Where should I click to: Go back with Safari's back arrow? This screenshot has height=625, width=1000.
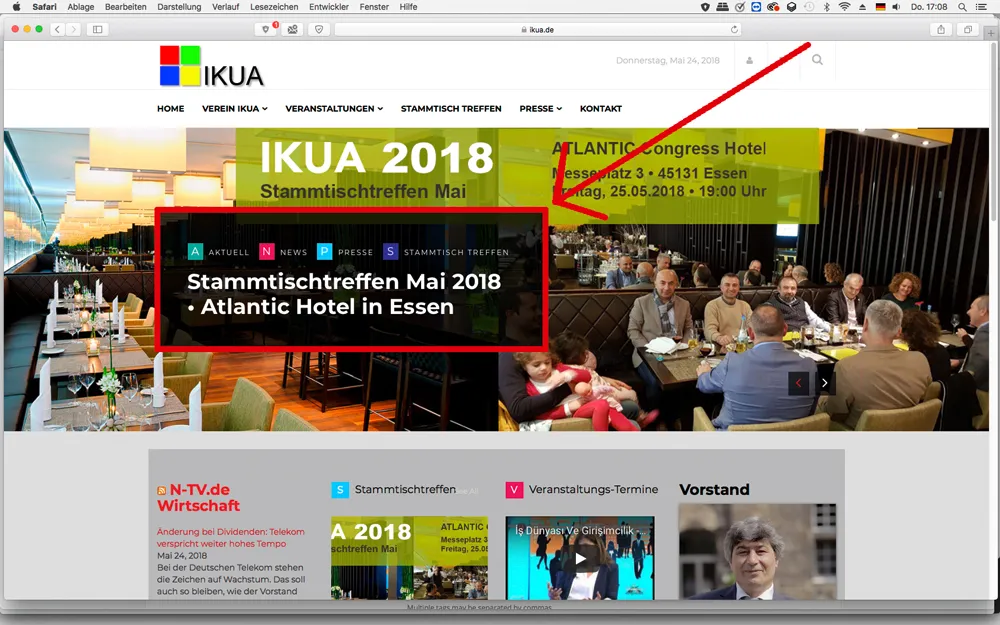pyautogui.click(x=57, y=29)
